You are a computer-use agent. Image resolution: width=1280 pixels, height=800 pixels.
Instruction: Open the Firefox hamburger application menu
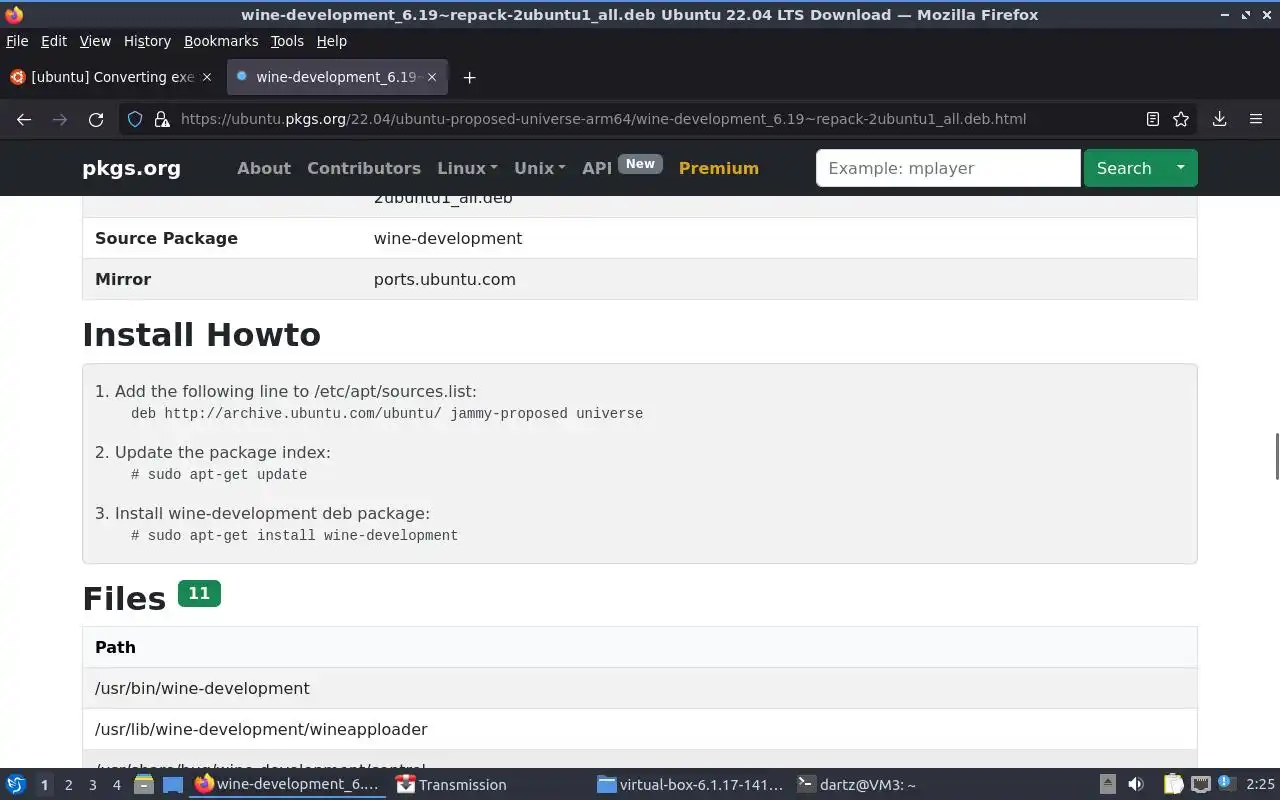[x=1256, y=119]
